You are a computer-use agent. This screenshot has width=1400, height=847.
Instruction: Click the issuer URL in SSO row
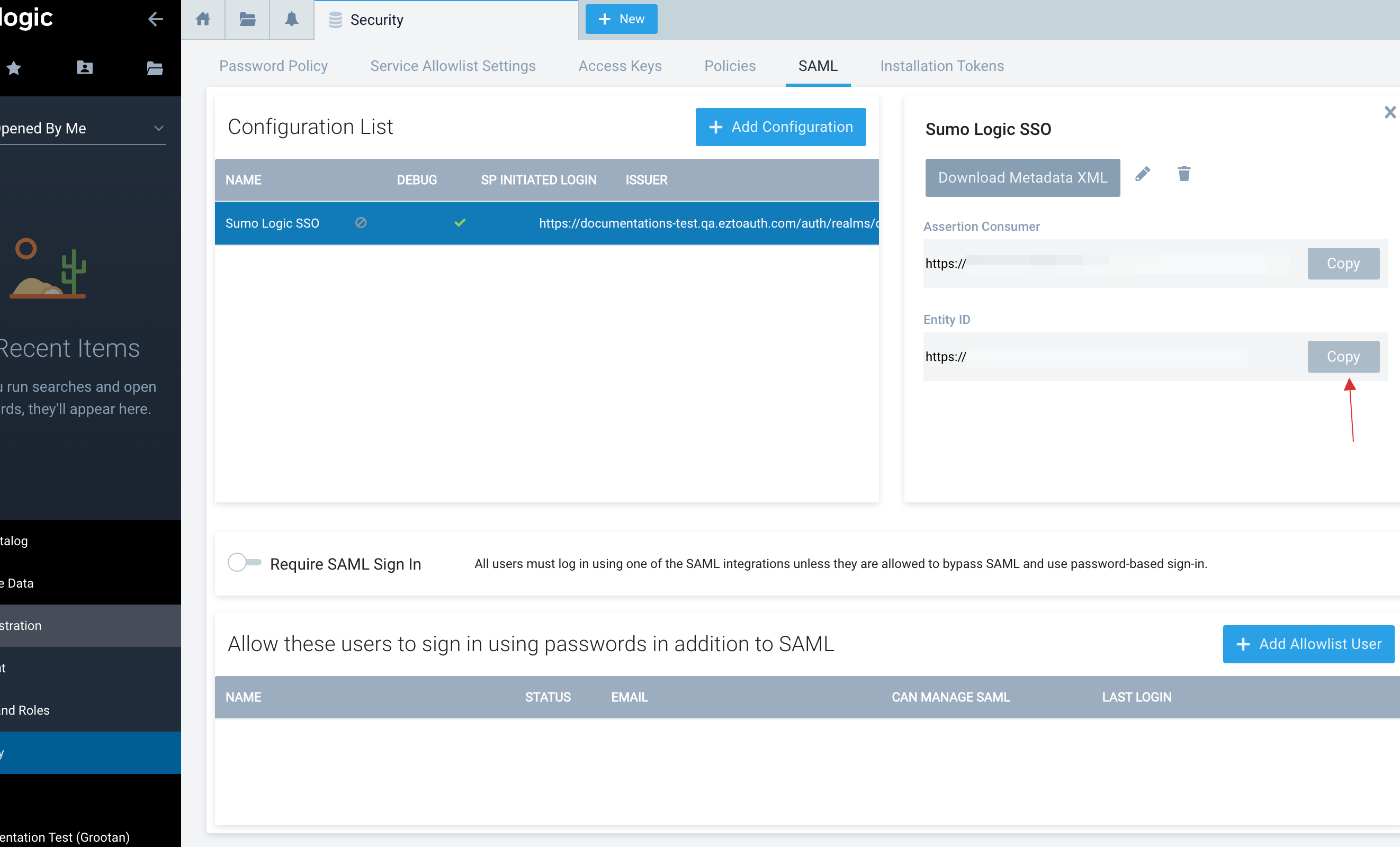click(708, 223)
